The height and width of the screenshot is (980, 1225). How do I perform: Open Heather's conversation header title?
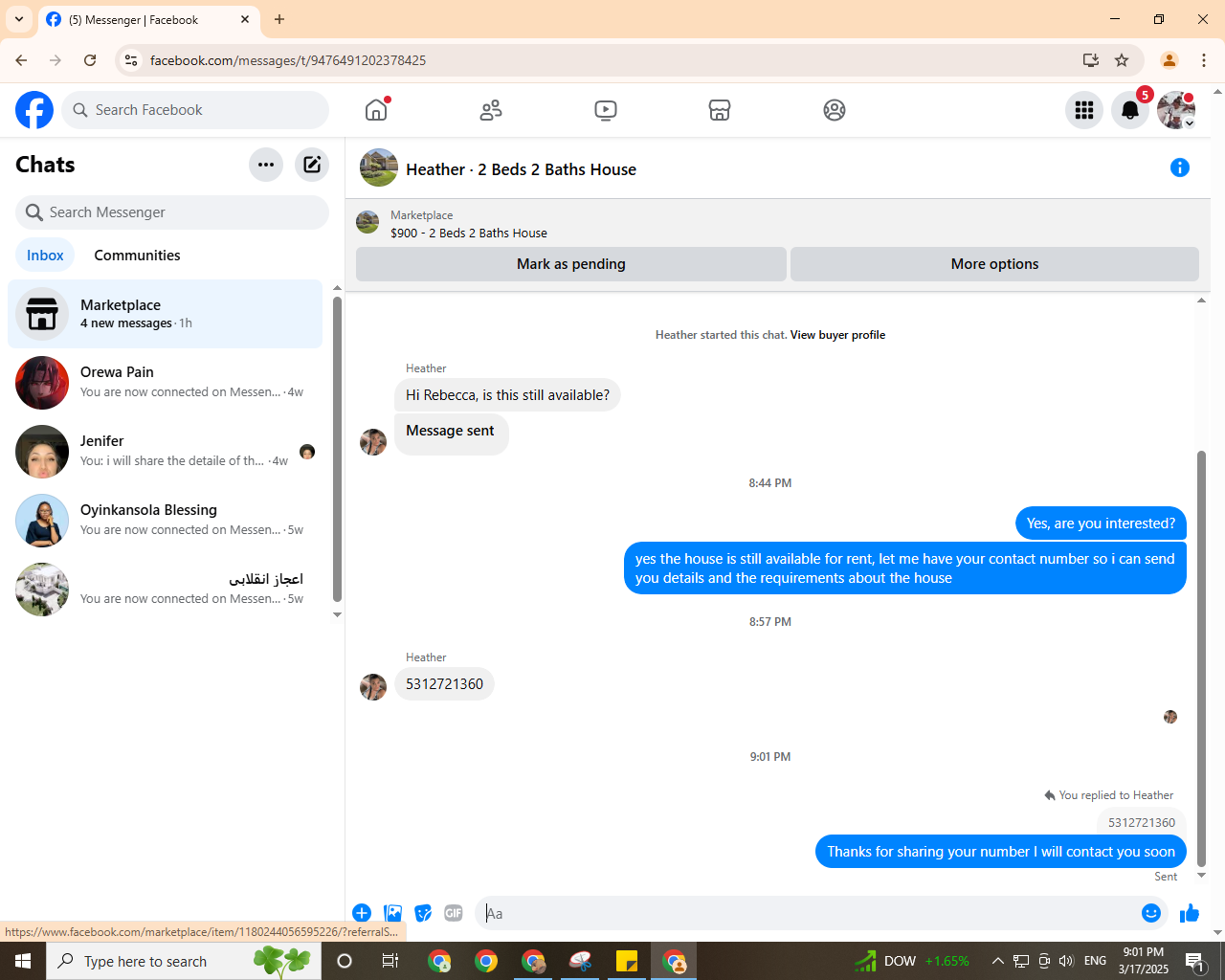click(x=521, y=169)
